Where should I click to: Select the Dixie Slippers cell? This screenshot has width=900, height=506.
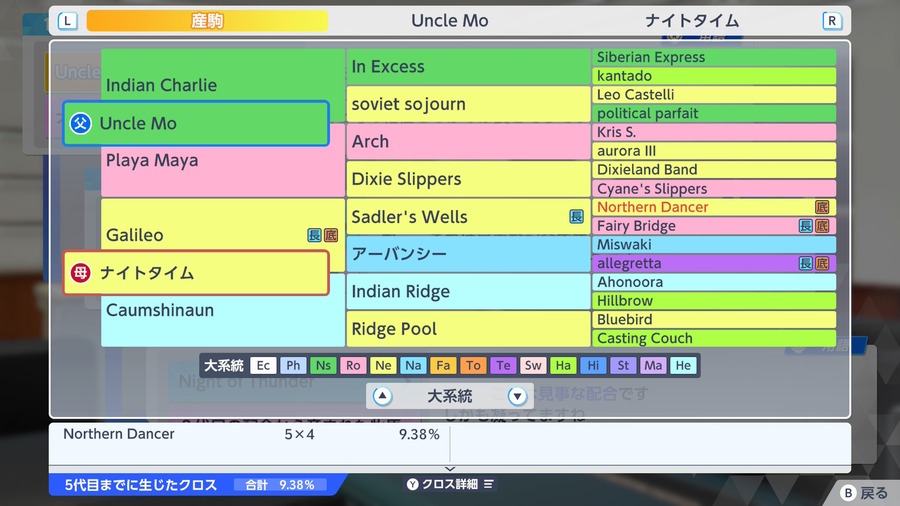point(468,179)
